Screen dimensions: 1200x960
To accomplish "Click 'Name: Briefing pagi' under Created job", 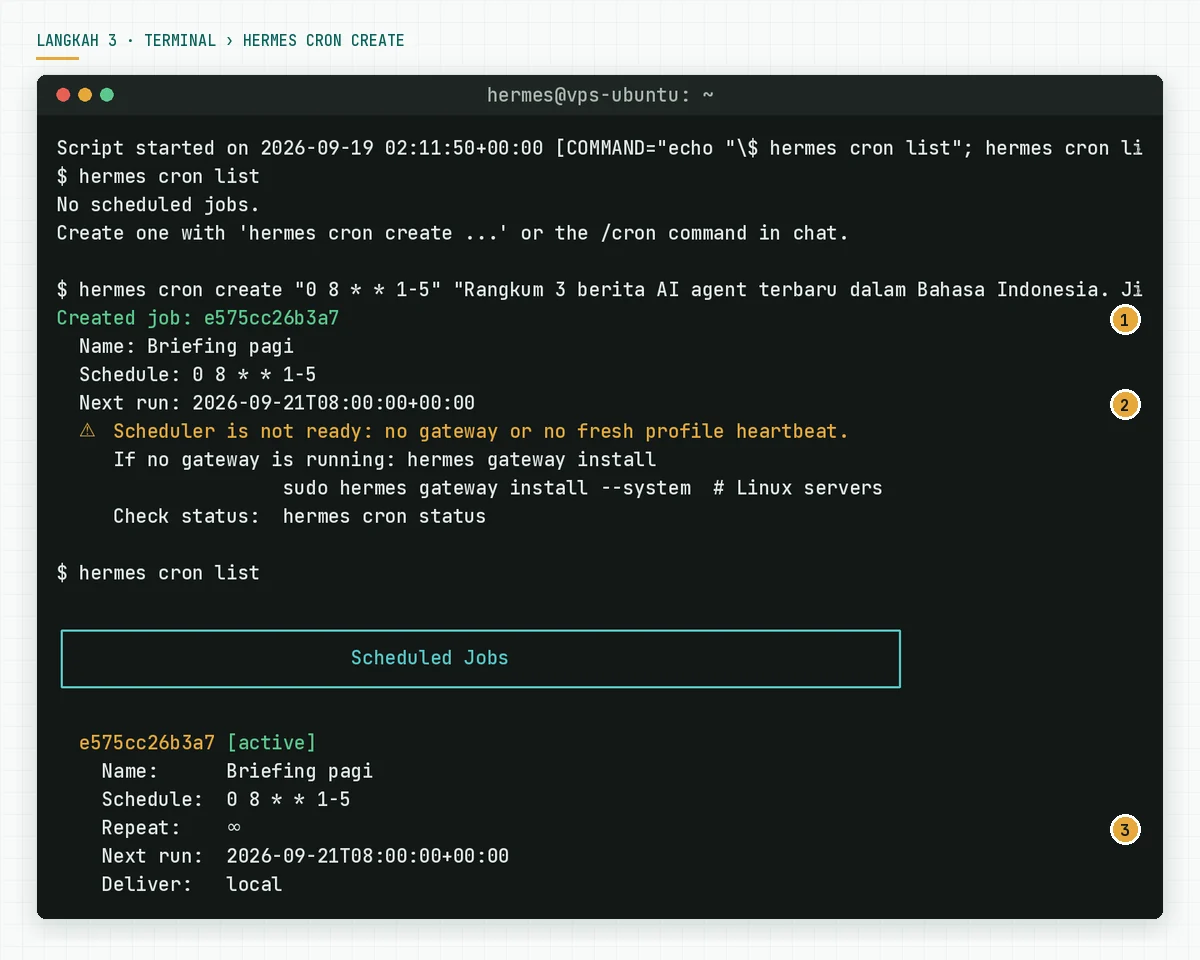I will (186, 346).
